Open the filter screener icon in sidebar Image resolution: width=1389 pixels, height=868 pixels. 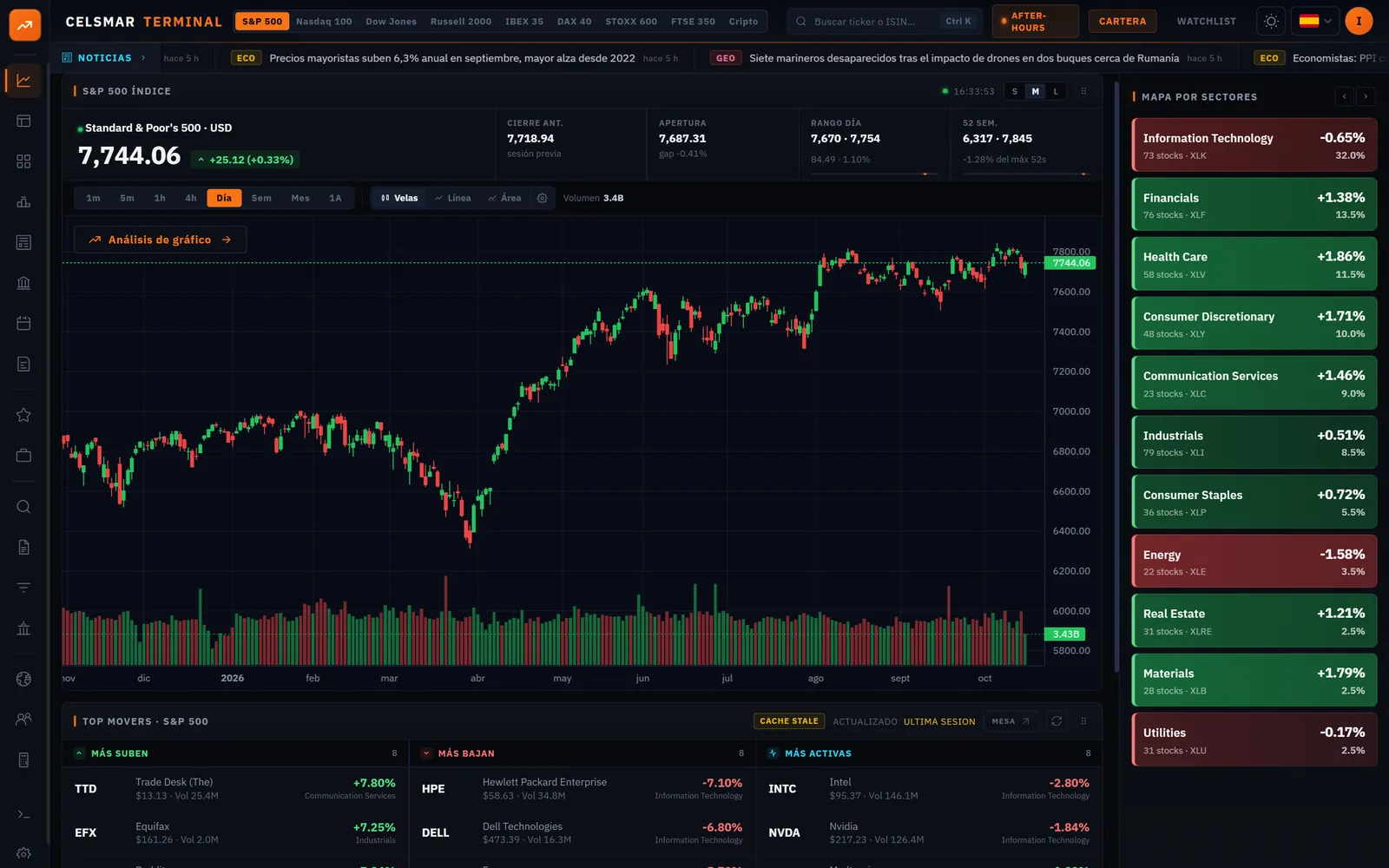(x=23, y=588)
